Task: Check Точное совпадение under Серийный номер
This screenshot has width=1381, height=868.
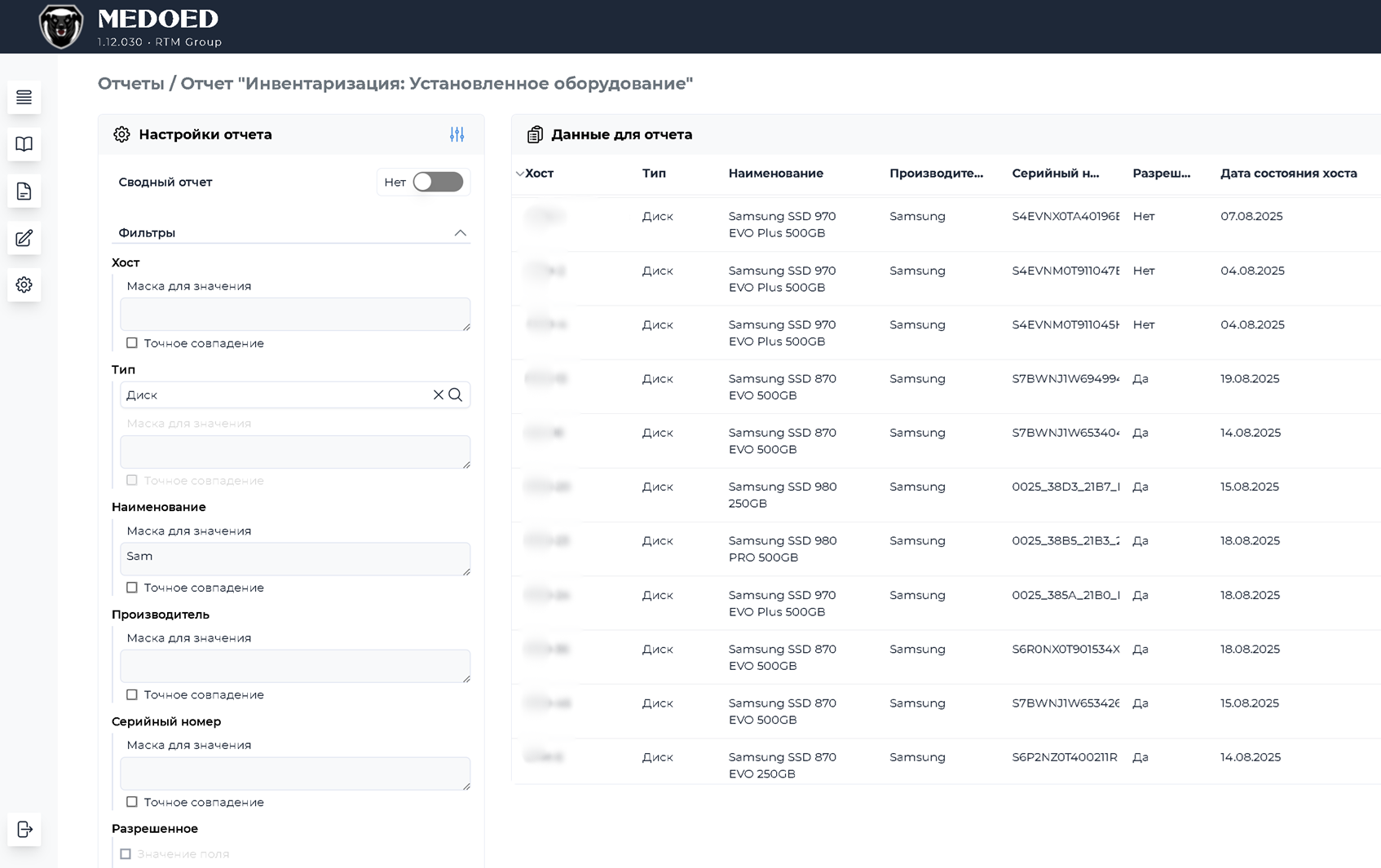Action: pos(132,802)
